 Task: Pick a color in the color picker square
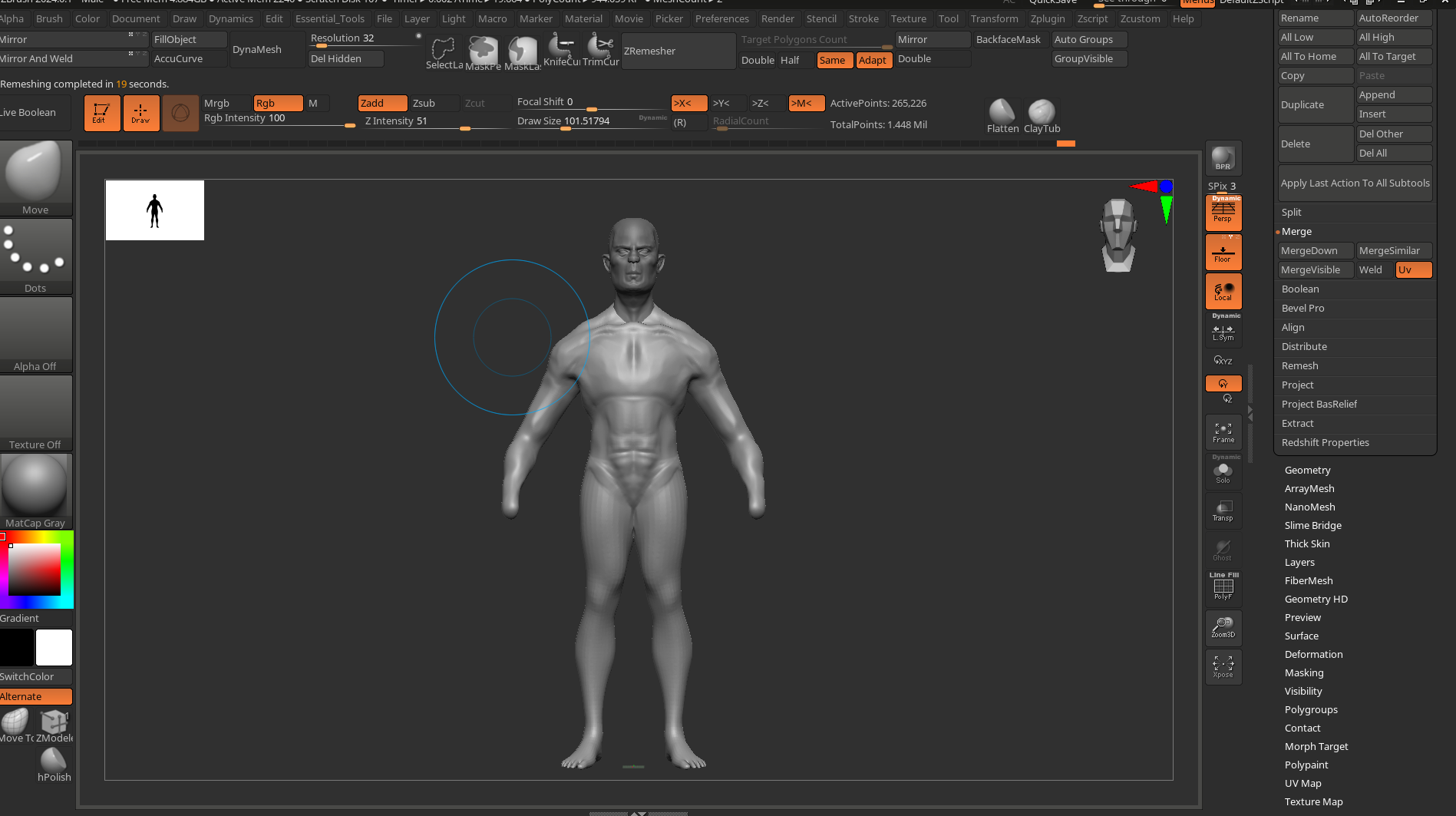[x=35, y=570]
